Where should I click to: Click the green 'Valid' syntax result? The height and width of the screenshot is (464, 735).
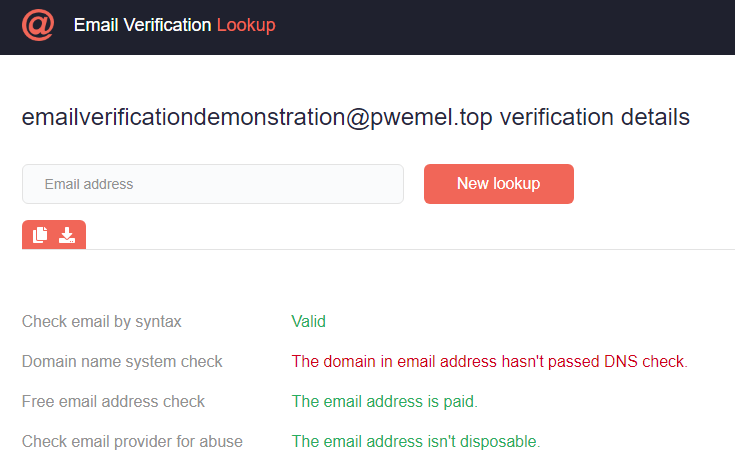pos(308,321)
